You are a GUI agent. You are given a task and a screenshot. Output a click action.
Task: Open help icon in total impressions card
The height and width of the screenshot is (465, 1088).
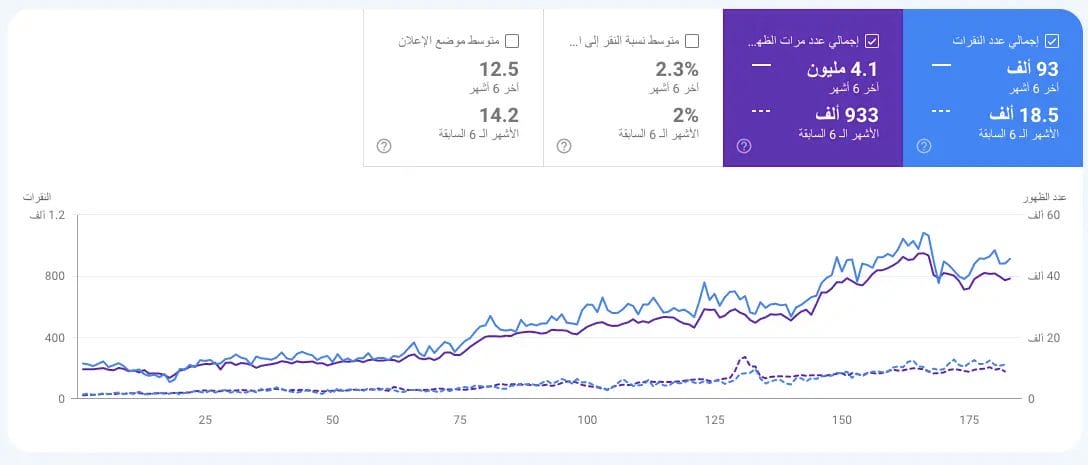(x=744, y=146)
